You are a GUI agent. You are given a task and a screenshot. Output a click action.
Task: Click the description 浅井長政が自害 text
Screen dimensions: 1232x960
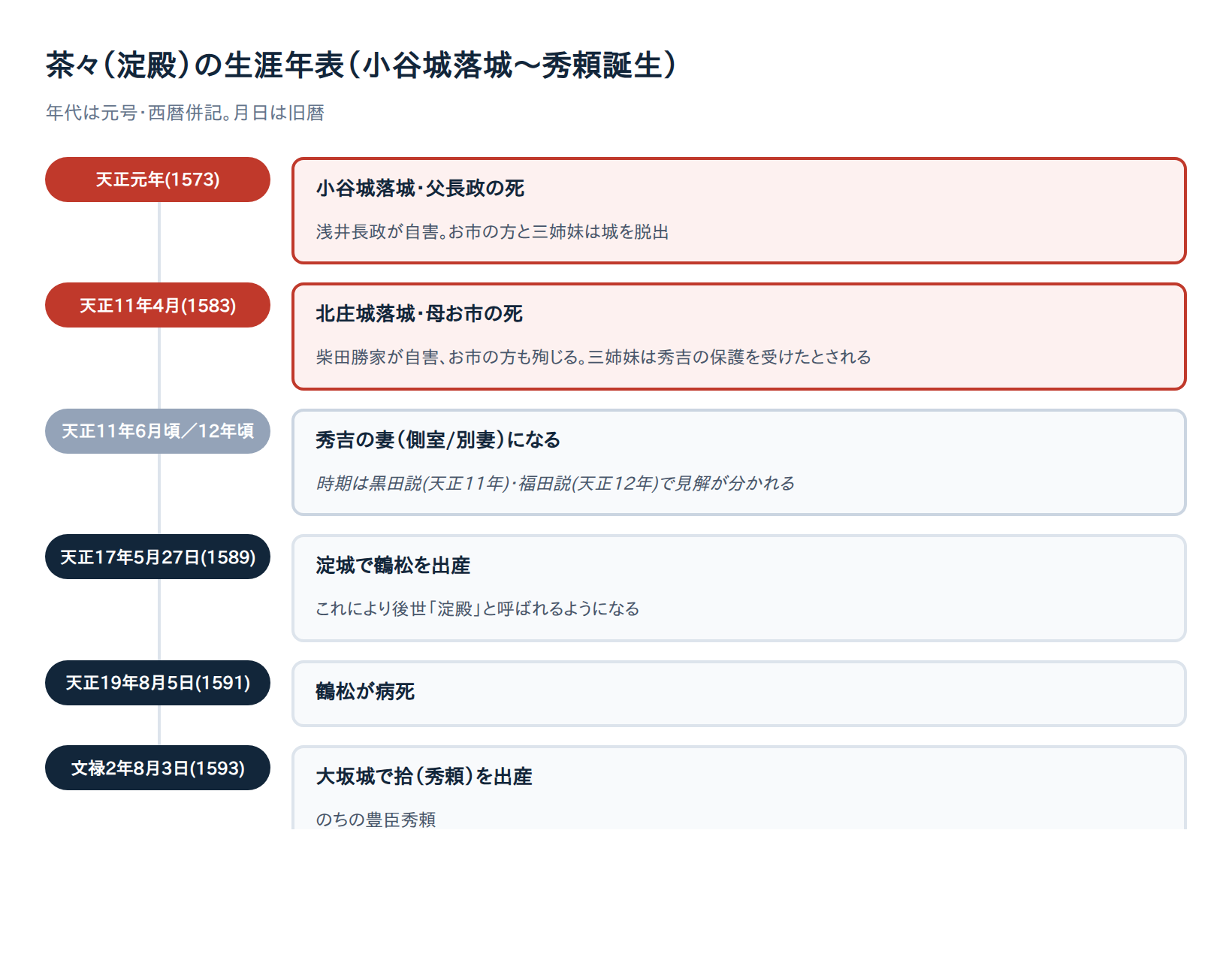[492, 231]
